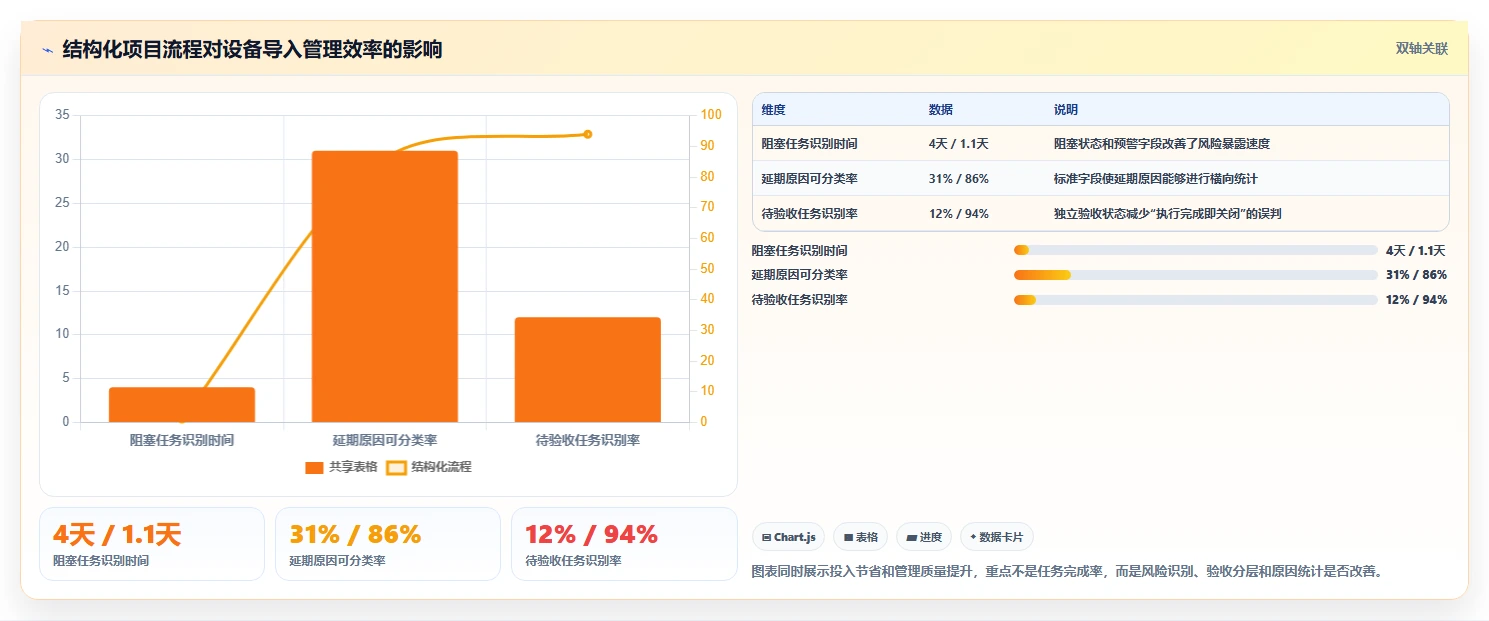Select the 阻塞任务识别时间 table row name

[x=809, y=144]
